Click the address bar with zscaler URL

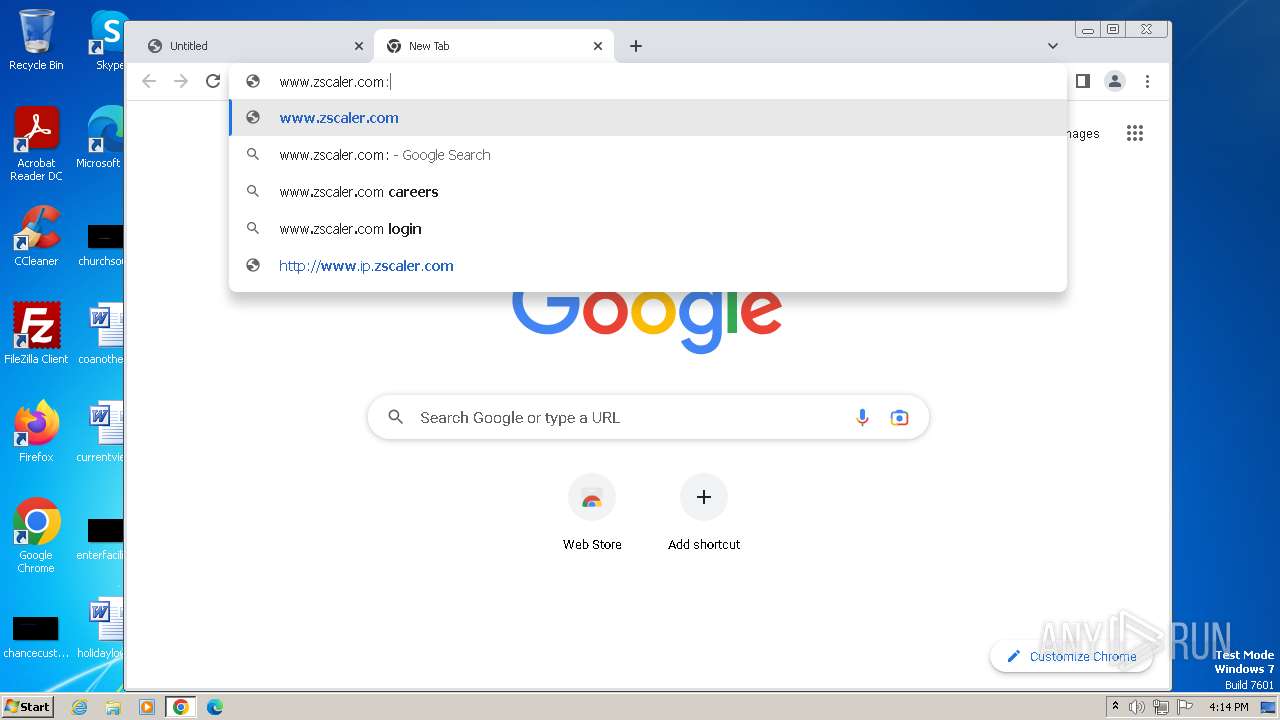click(648, 81)
